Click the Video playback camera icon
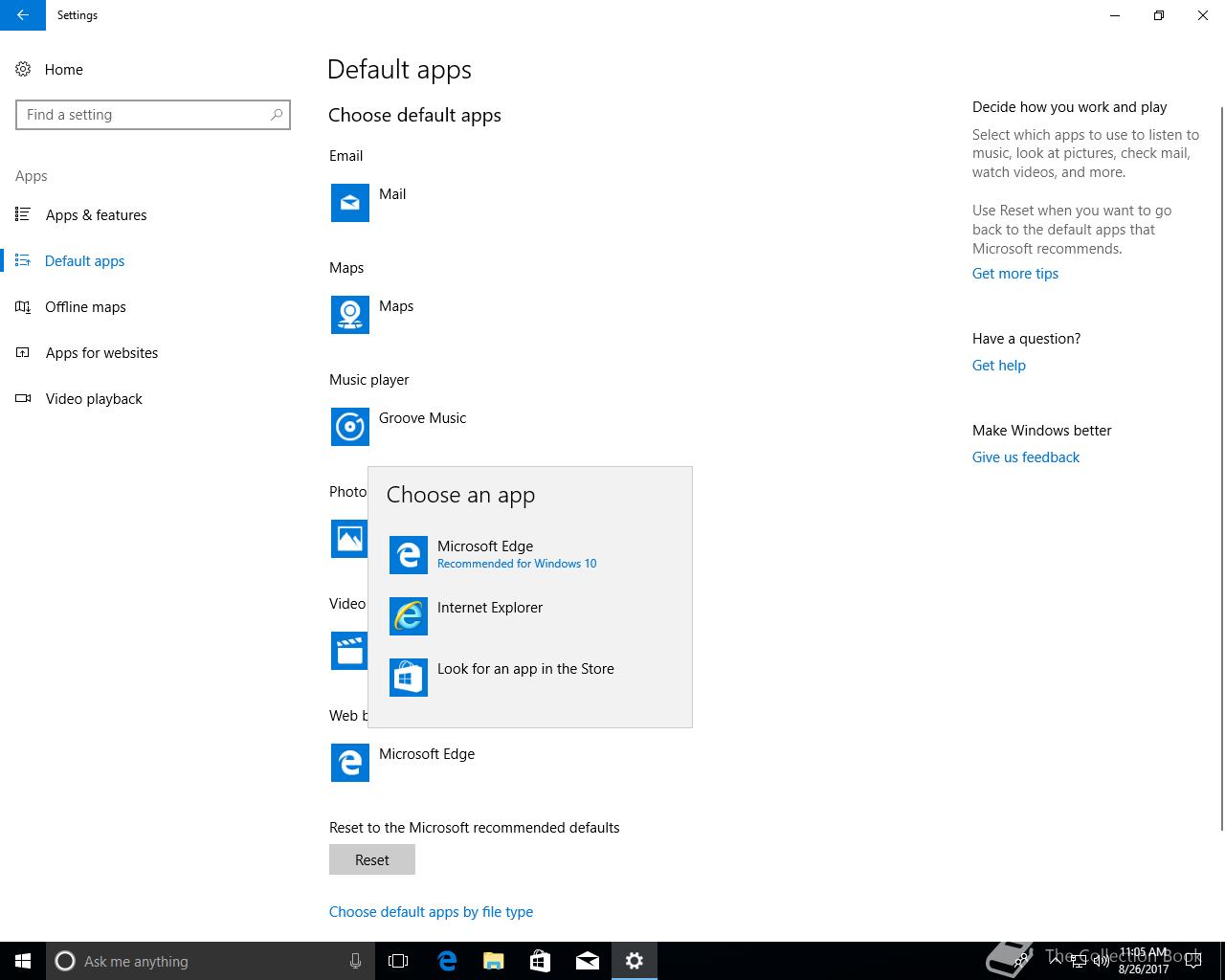The height and width of the screenshot is (980, 1225). (23, 398)
